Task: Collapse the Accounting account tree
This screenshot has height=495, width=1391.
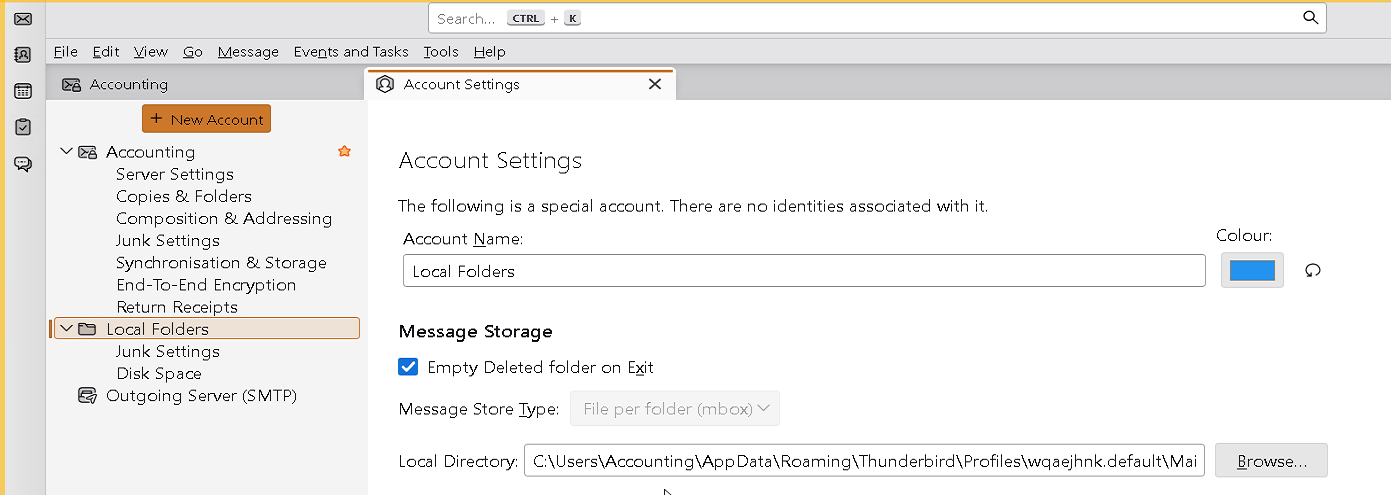Action: tap(67, 152)
